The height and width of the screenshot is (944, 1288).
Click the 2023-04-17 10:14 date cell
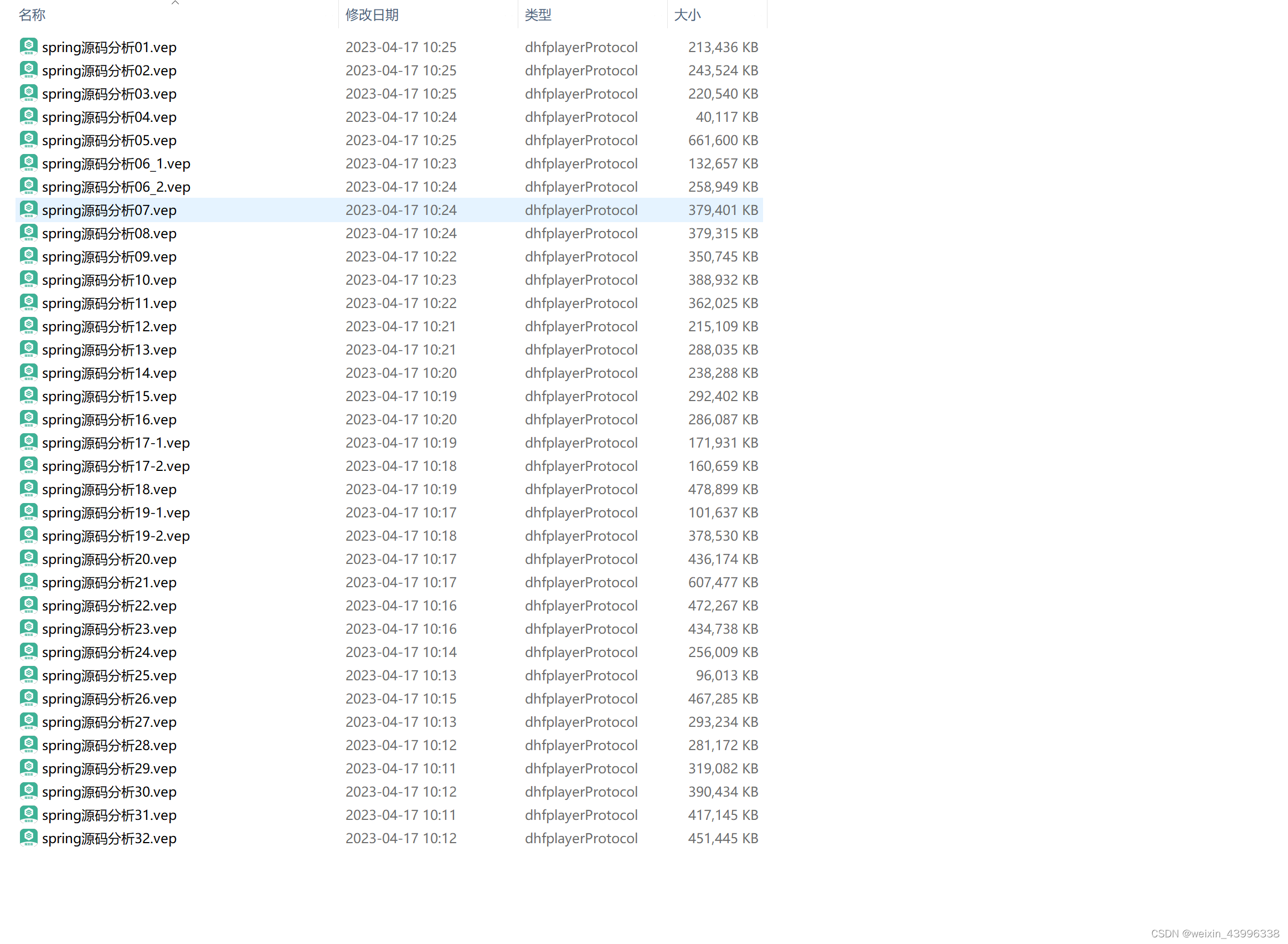tap(401, 652)
